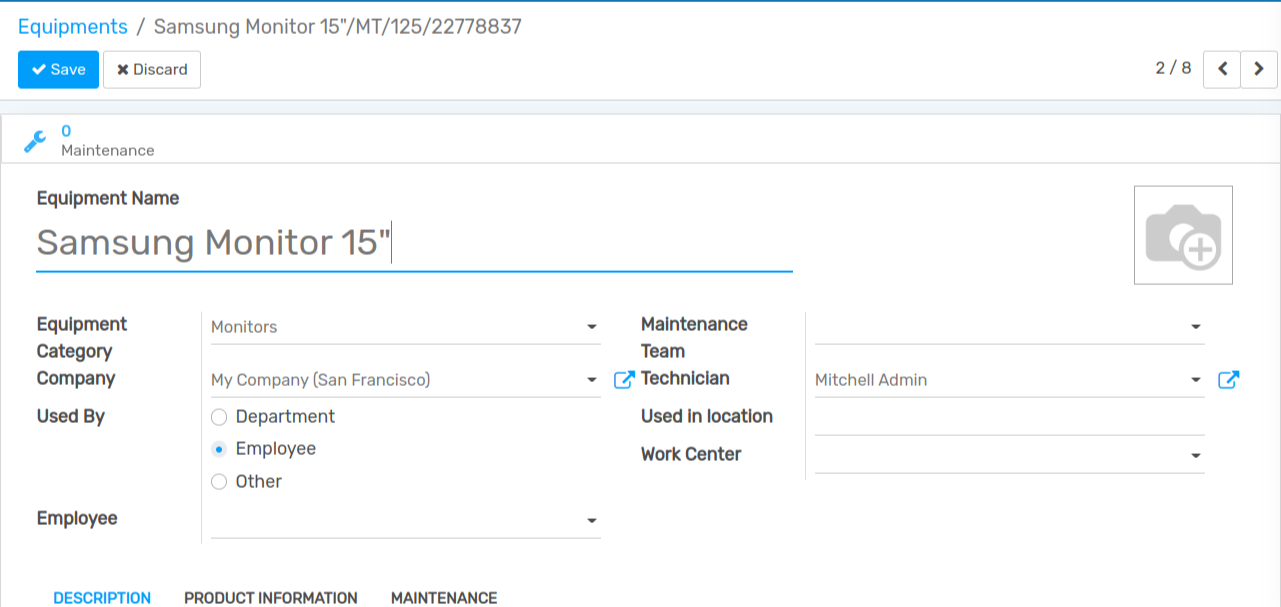Click the wrench Maintenance stat icon

tap(35, 141)
